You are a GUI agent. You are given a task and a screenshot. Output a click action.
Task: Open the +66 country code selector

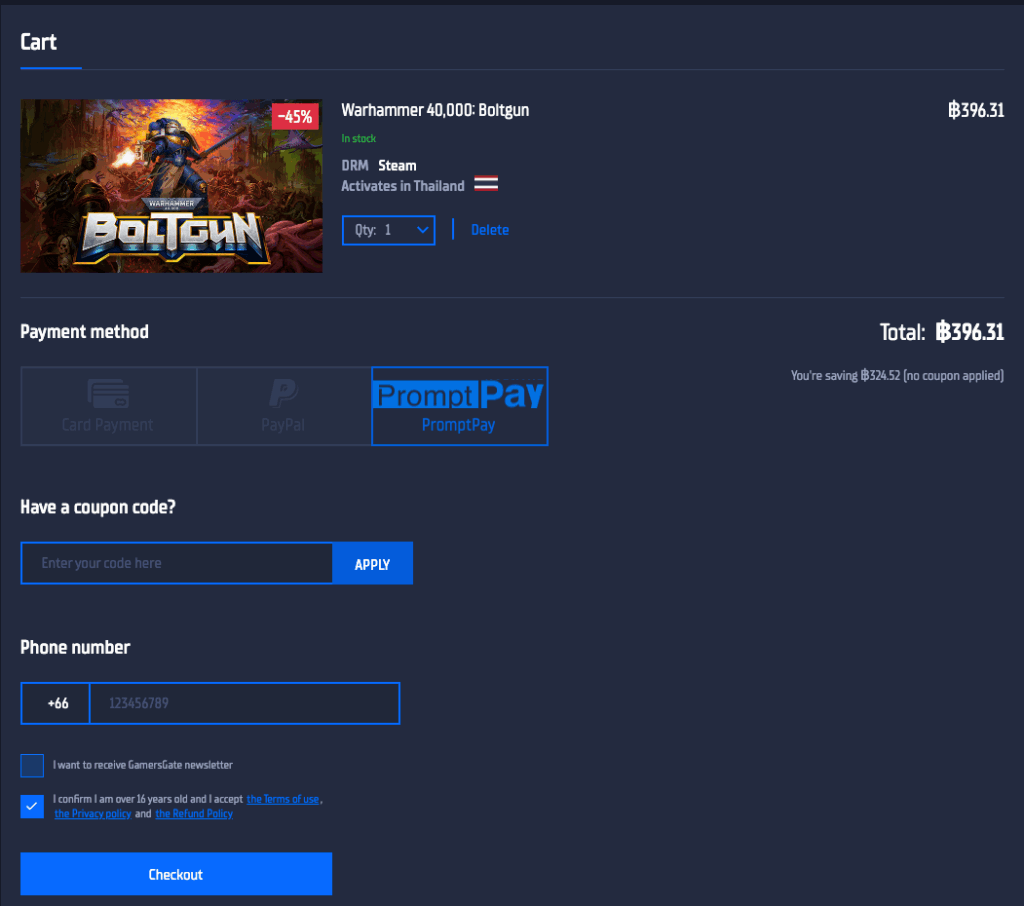point(56,704)
